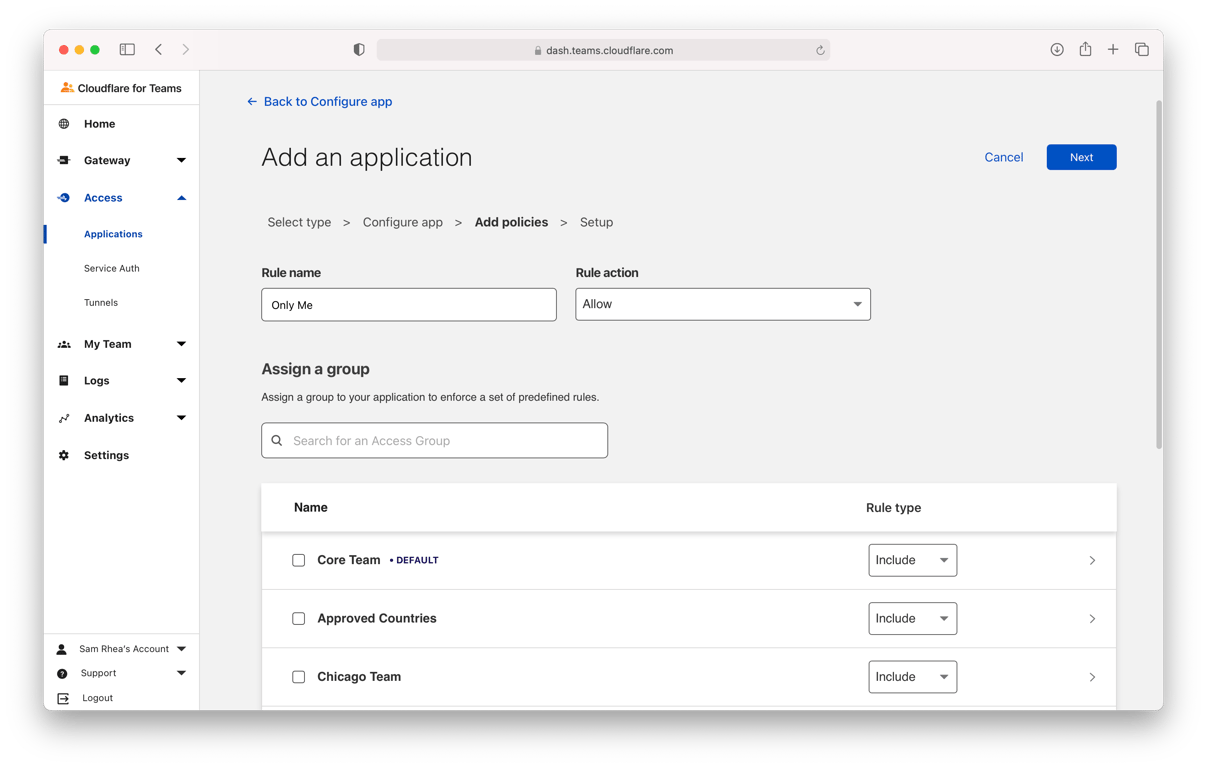Click the Next button
The width and height of the screenshot is (1207, 768).
[x=1081, y=157]
